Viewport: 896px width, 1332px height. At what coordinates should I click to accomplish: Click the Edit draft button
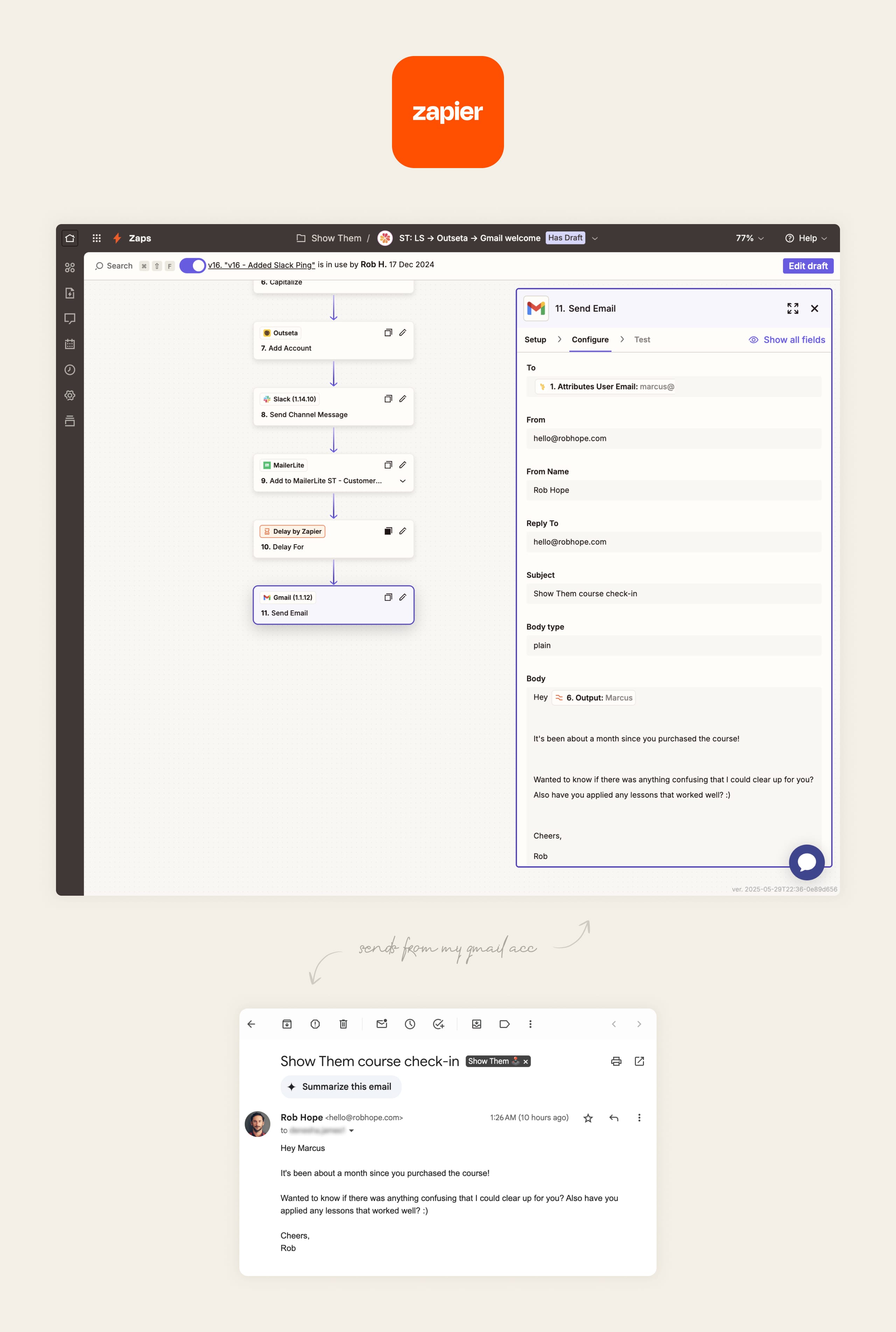click(x=807, y=266)
